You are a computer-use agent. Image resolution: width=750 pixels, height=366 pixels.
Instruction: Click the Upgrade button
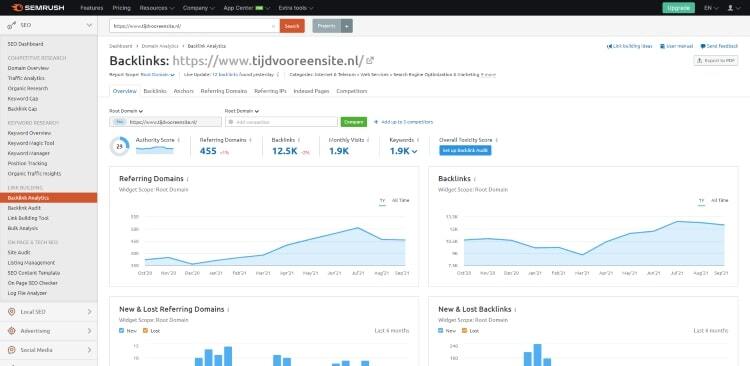coord(678,8)
